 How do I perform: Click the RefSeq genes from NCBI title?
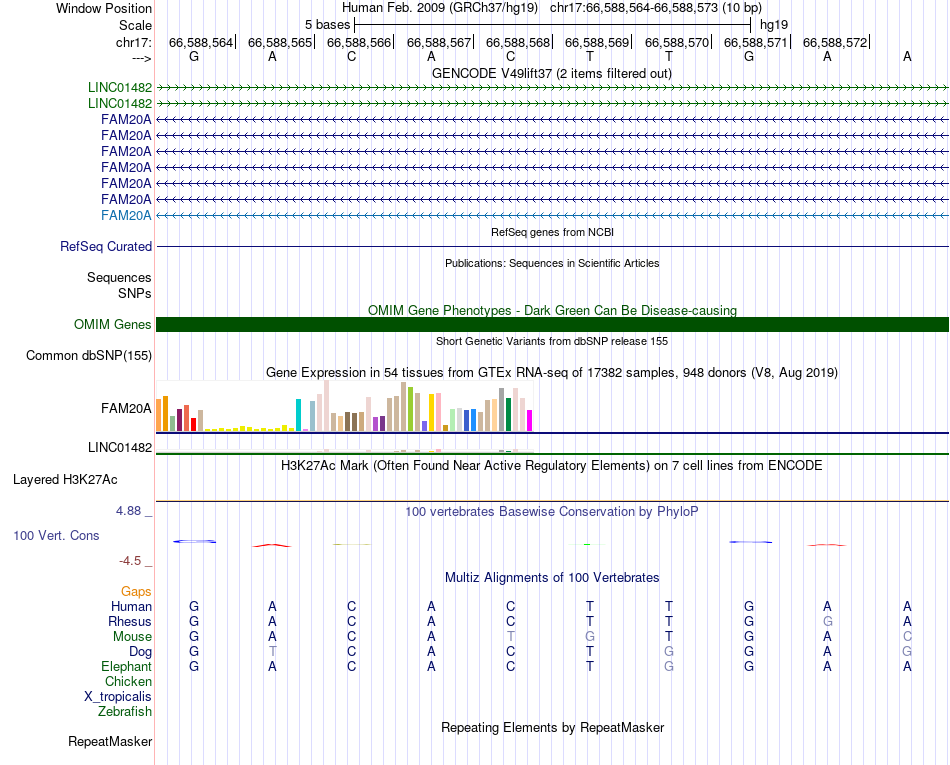tap(553, 232)
